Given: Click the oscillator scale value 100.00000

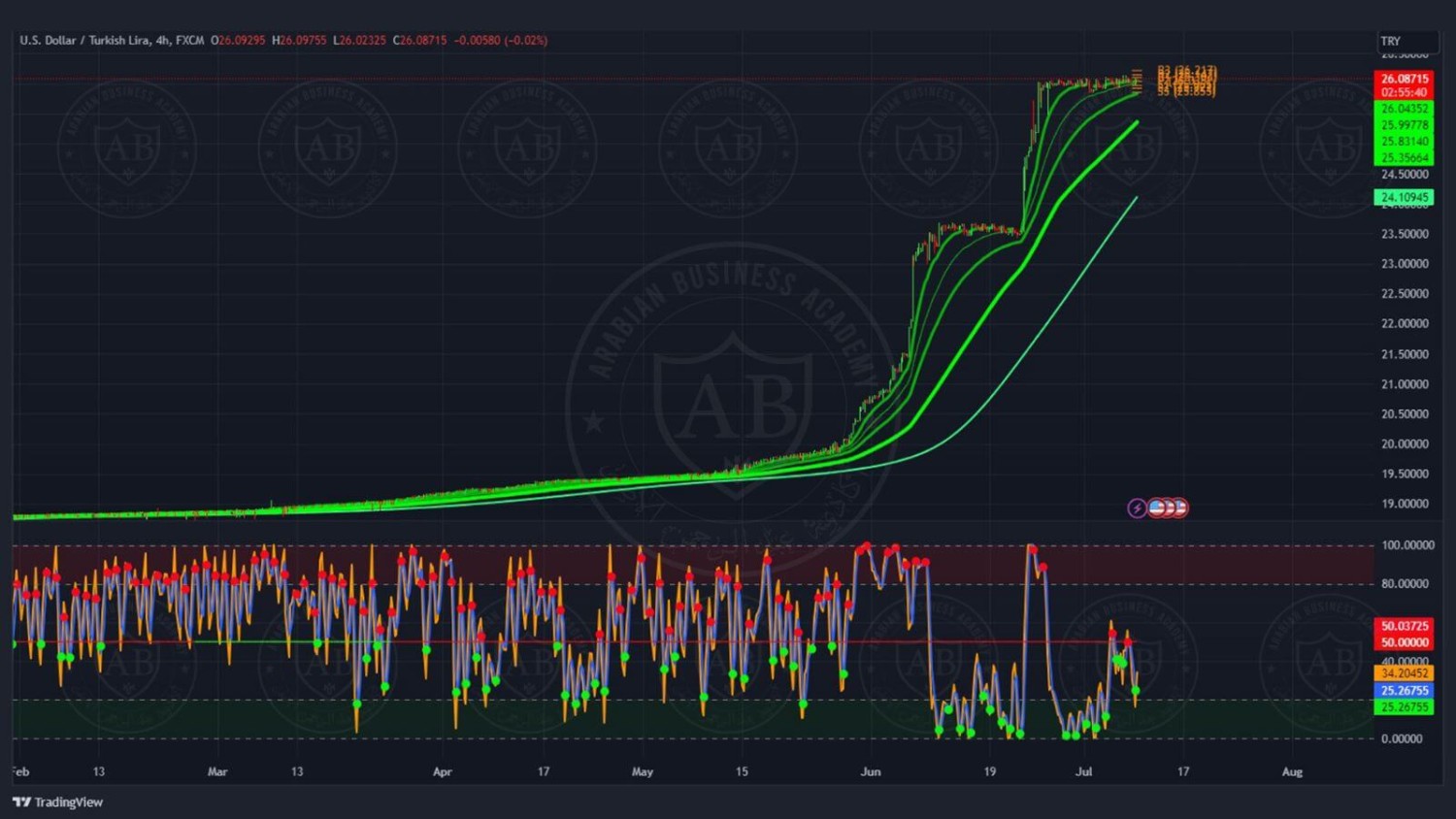Looking at the screenshot, I should click(x=1407, y=545).
